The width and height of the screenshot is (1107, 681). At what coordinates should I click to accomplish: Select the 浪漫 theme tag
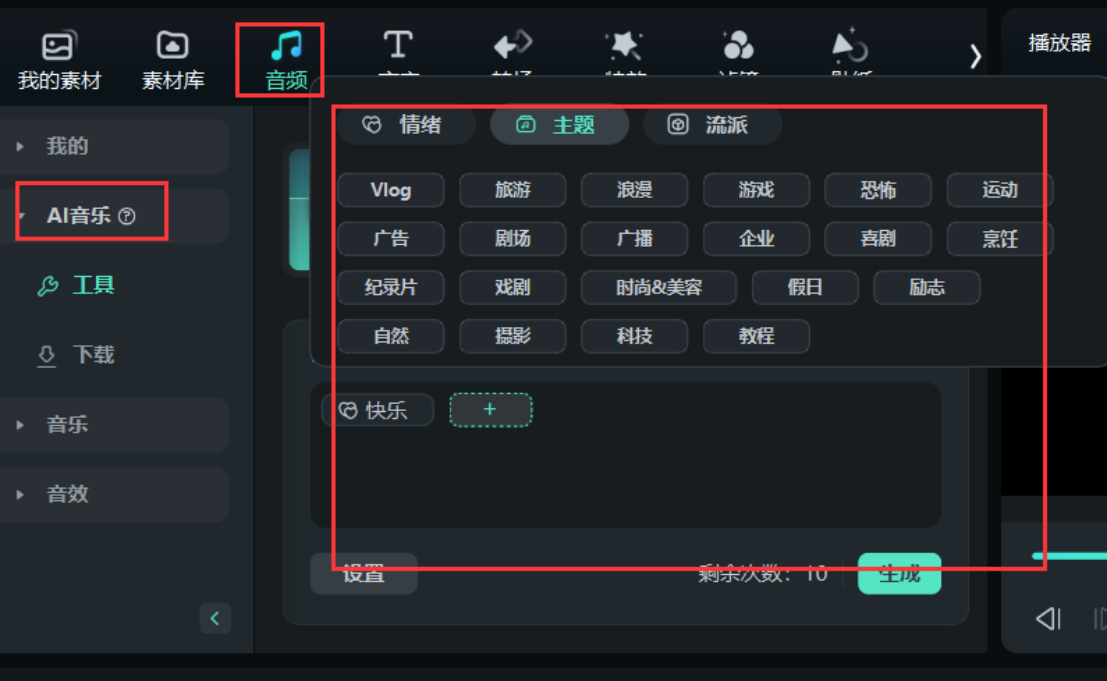(x=634, y=190)
